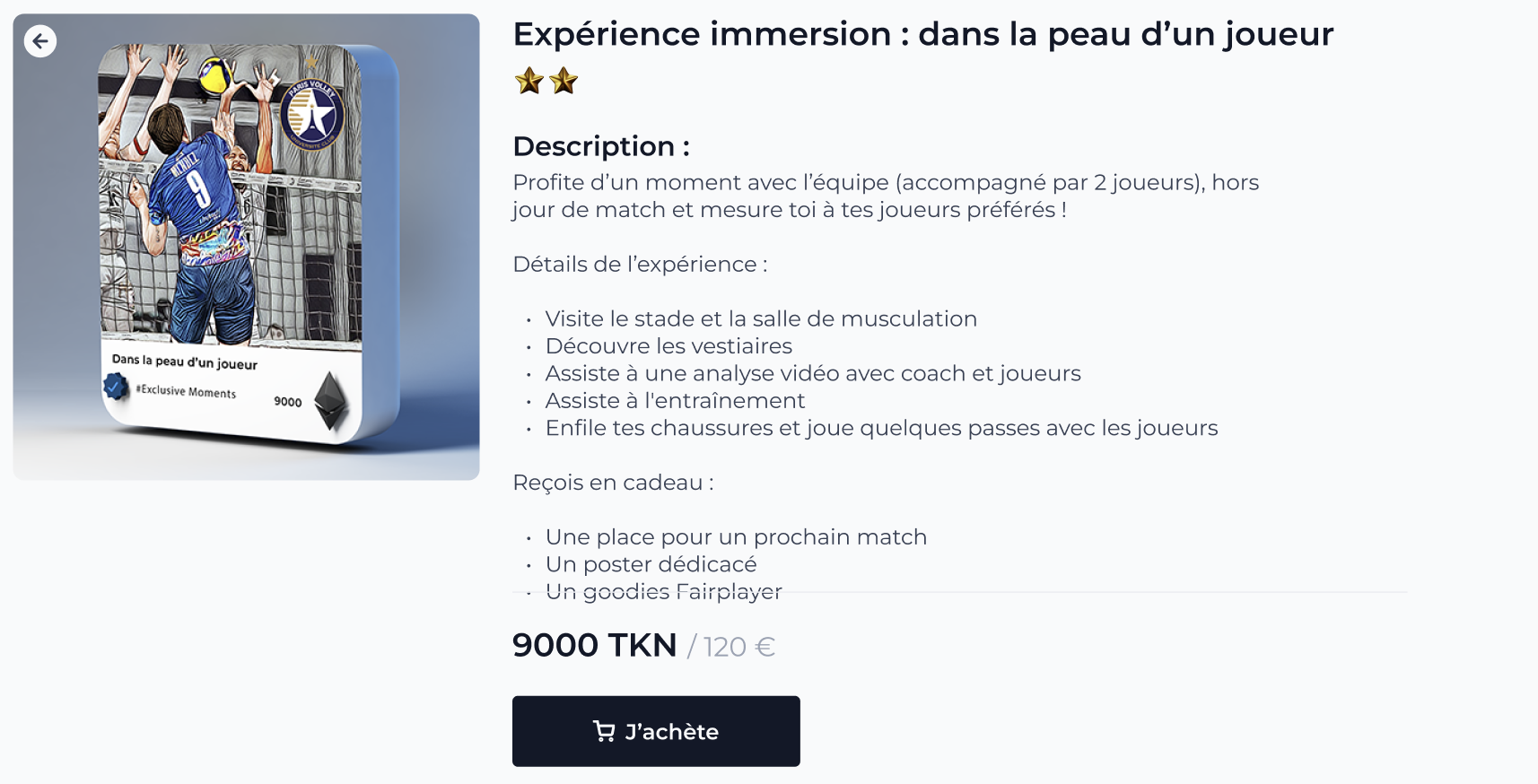This screenshot has height=784, width=1538.
Task: Click "Une place pour un prochain match"
Action: click(x=736, y=537)
